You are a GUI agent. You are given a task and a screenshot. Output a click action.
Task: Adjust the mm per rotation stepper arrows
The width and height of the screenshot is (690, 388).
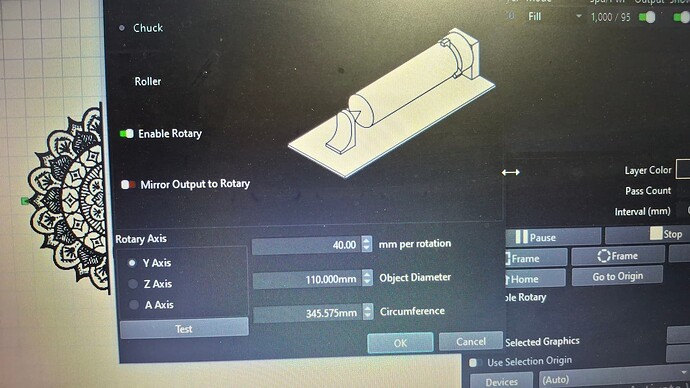coord(367,244)
